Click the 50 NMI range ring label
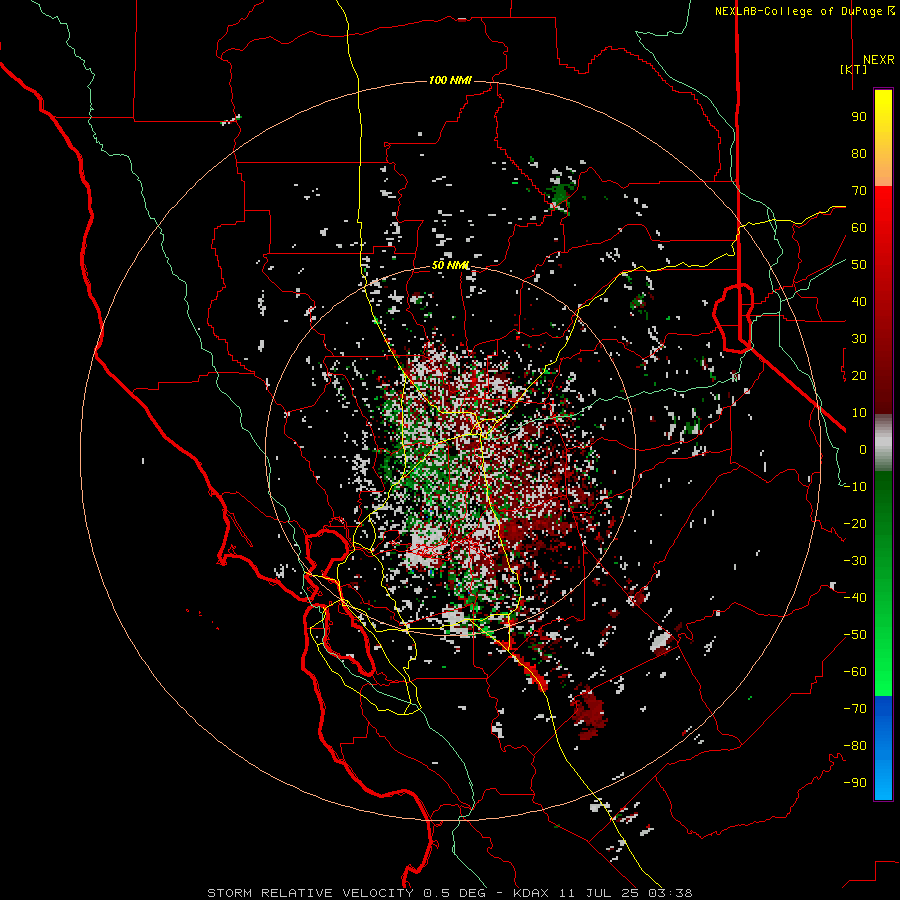Screen dimensions: 900x900 [x=451, y=265]
